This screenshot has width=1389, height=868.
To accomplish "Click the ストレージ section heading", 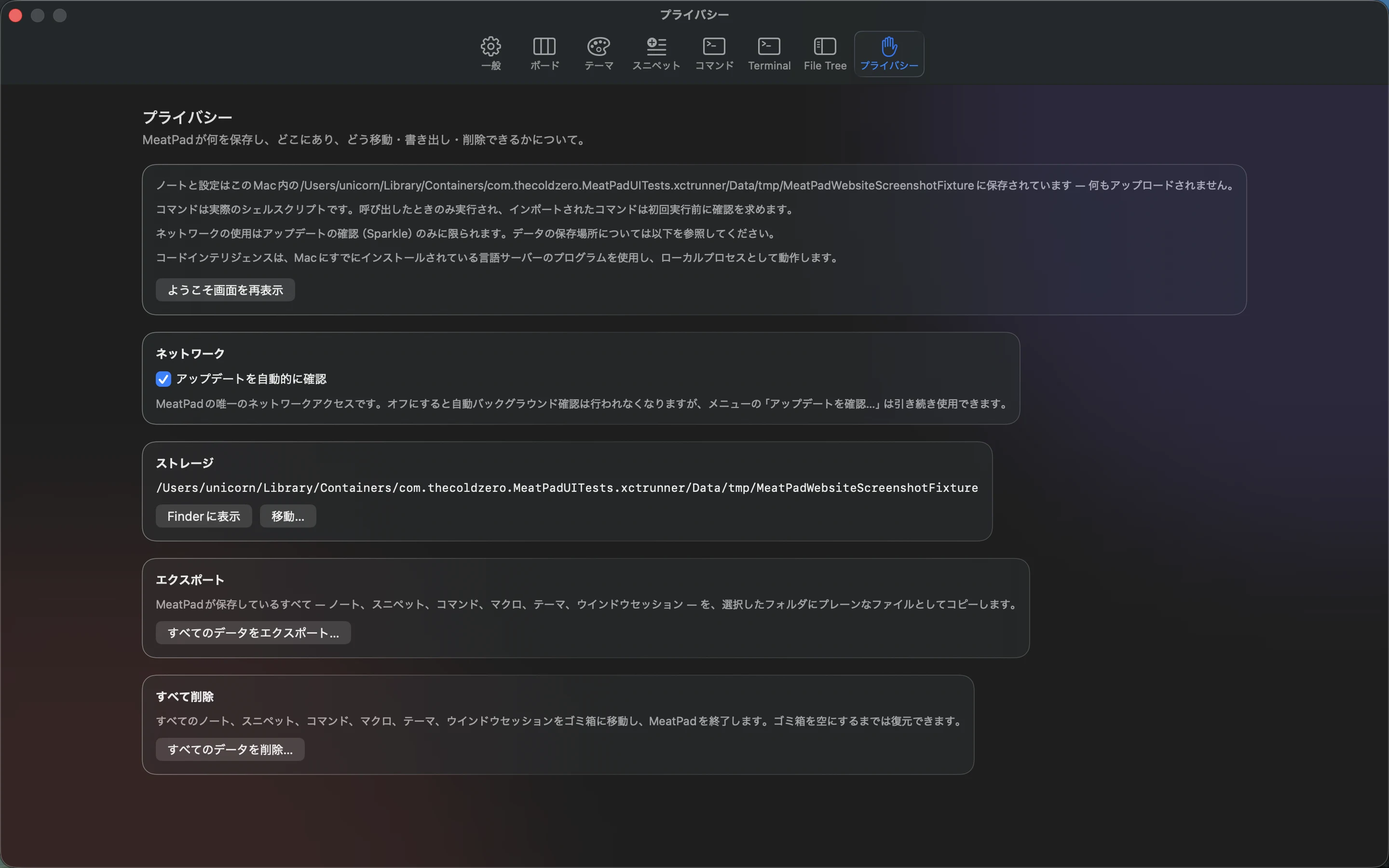I will click(x=185, y=463).
